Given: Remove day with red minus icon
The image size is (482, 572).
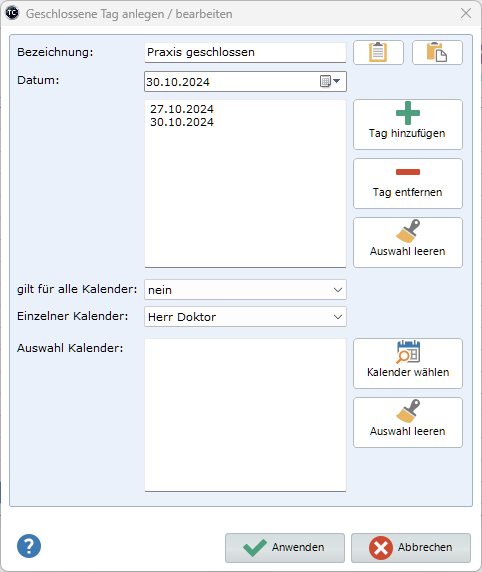Looking at the screenshot, I should pos(408,183).
